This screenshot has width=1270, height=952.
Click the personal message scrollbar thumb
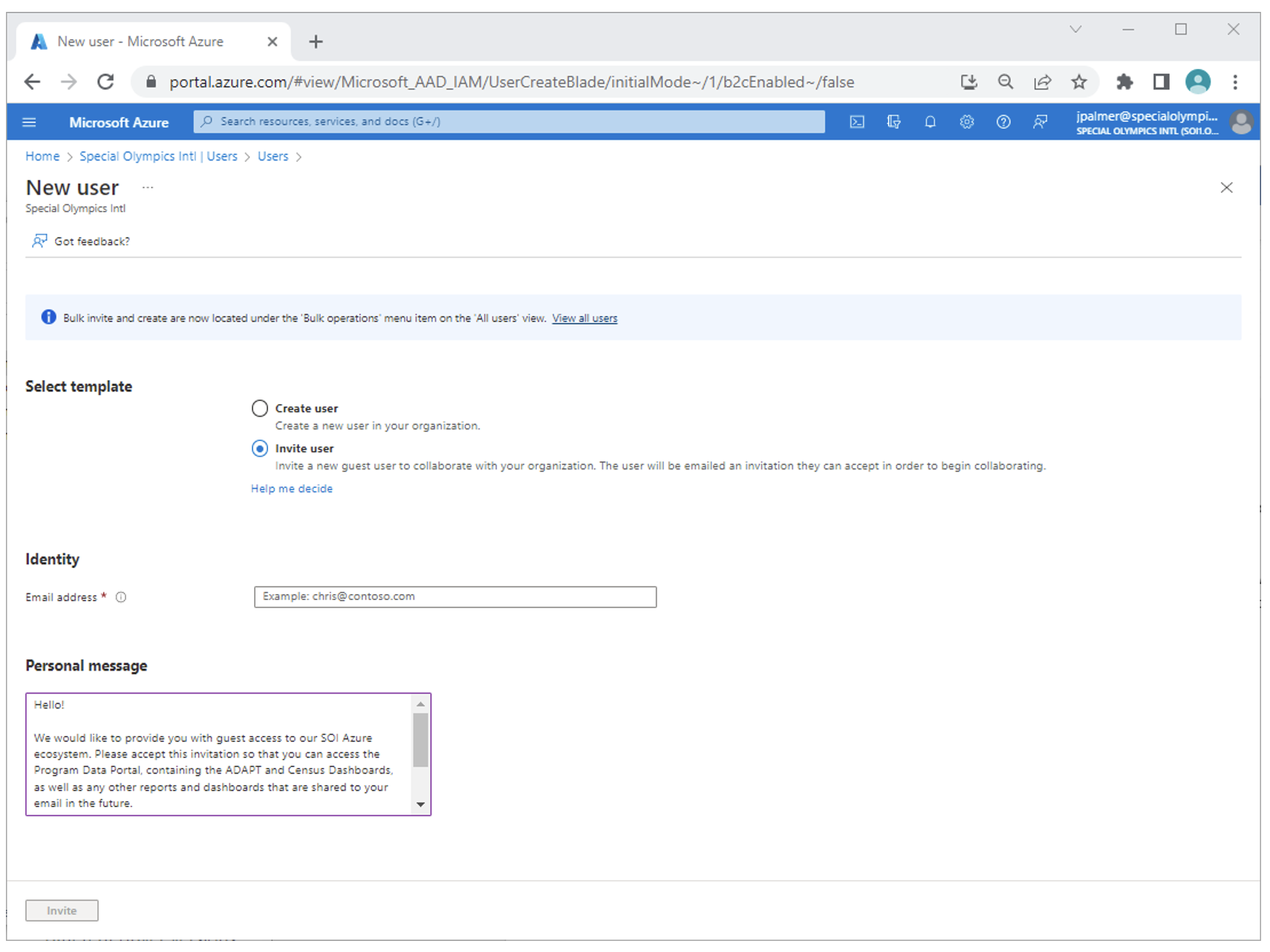point(420,740)
